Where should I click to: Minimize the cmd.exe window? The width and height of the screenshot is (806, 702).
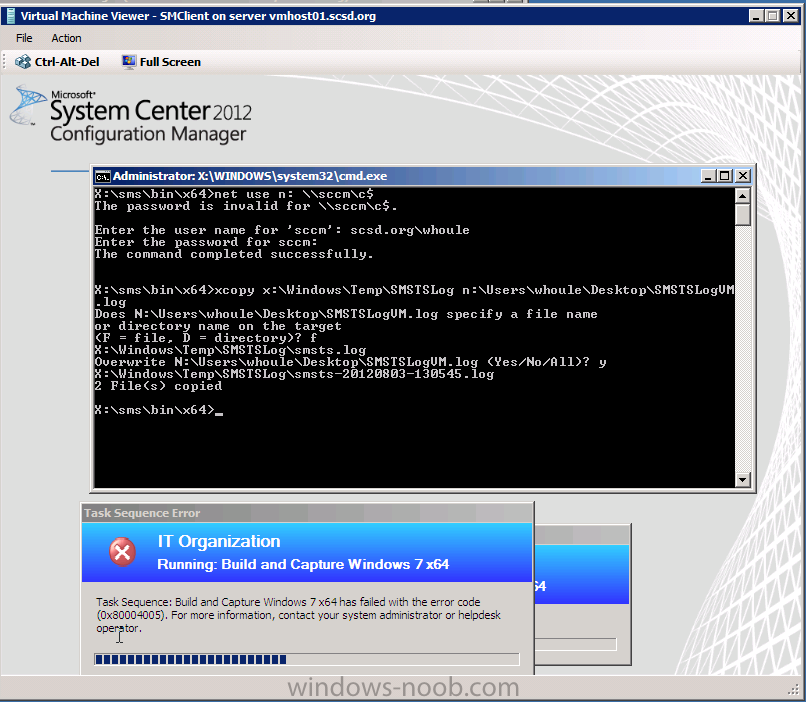[708, 176]
